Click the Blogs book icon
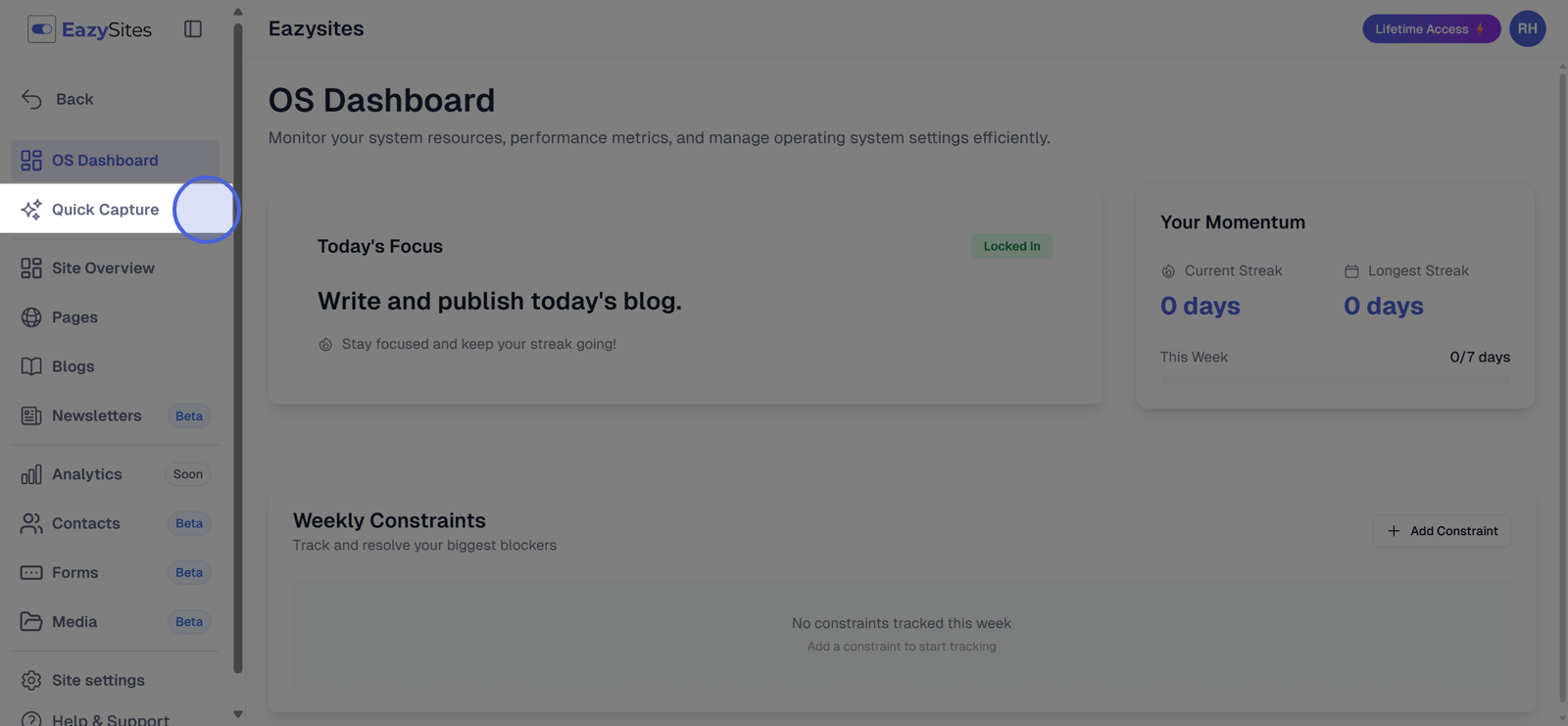 31,366
